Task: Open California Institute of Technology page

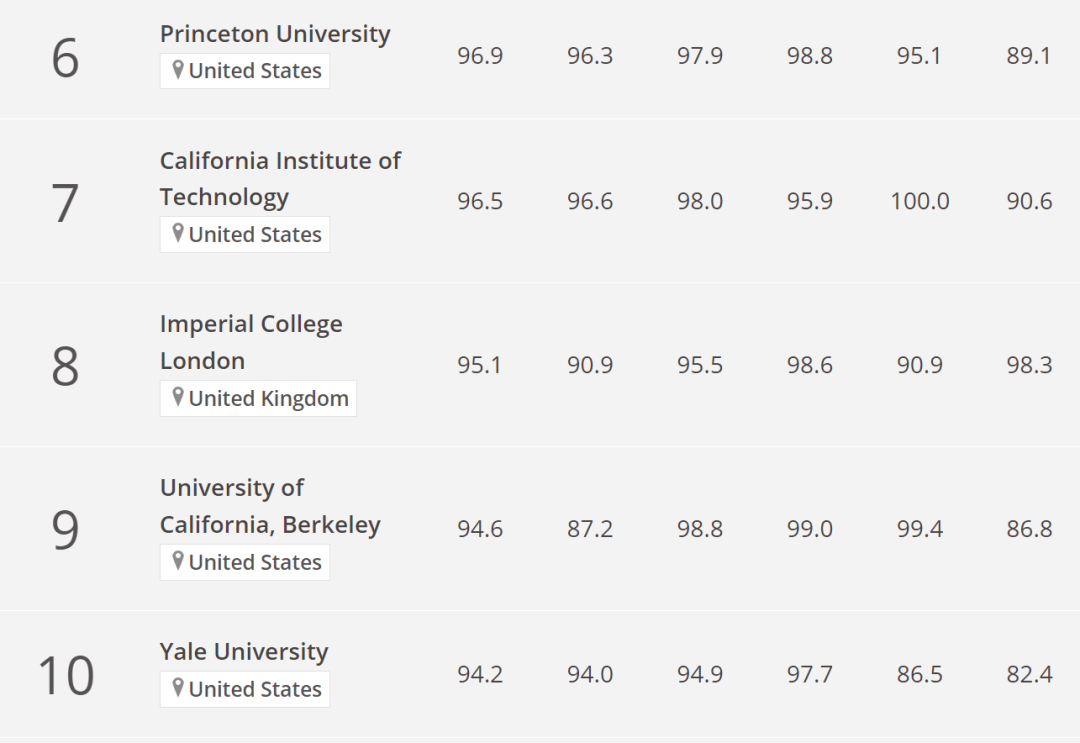Action: tap(280, 178)
